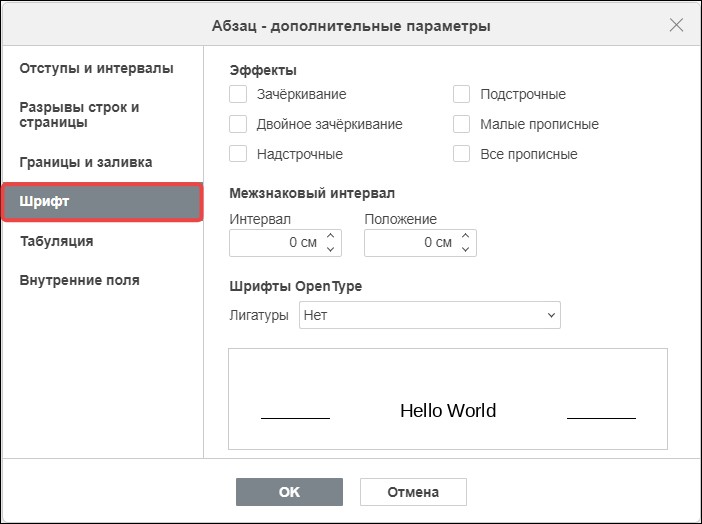
Task: Go to the Табуляция section
Action: (56, 241)
